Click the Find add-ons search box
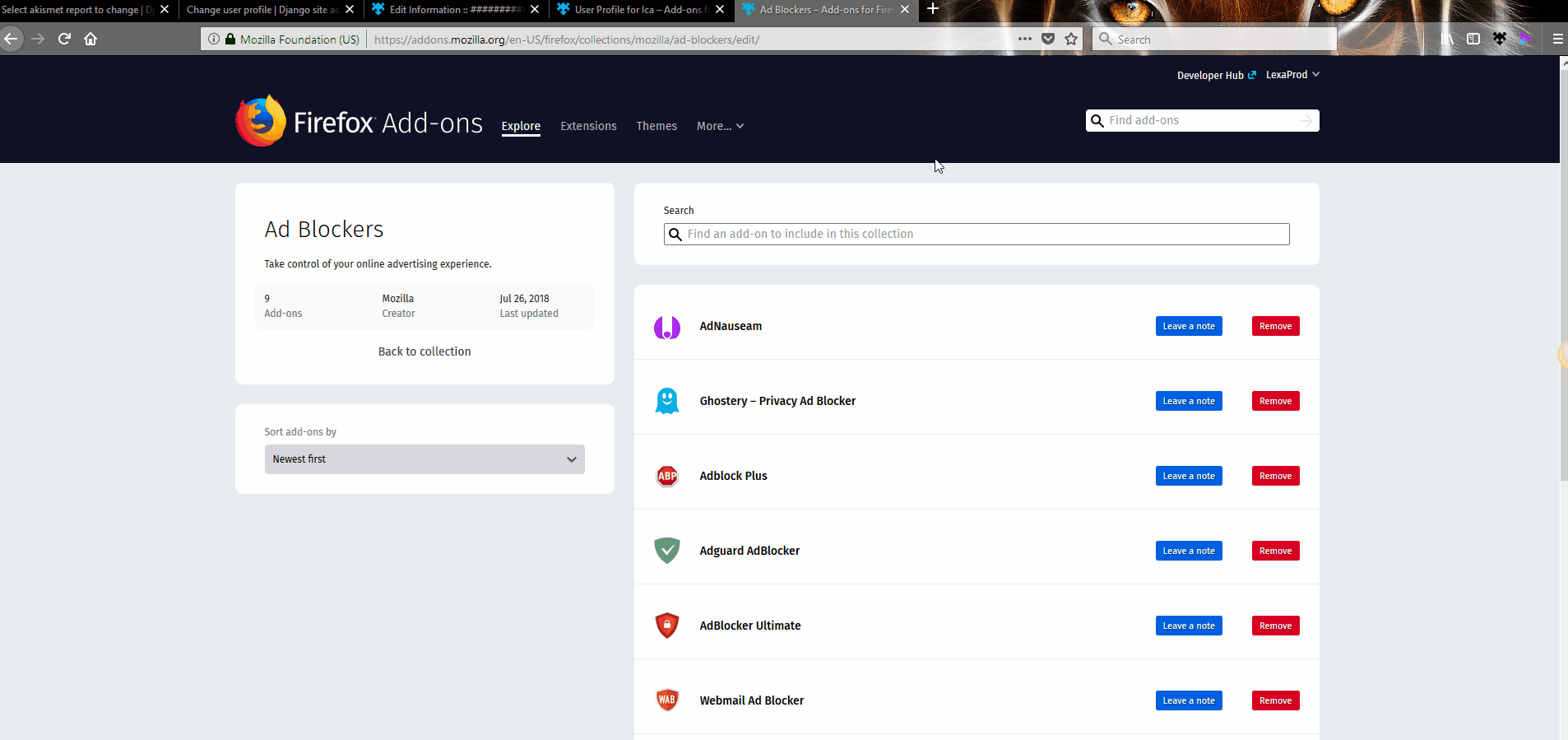The image size is (1568, 740). (x=1202, y=121)
